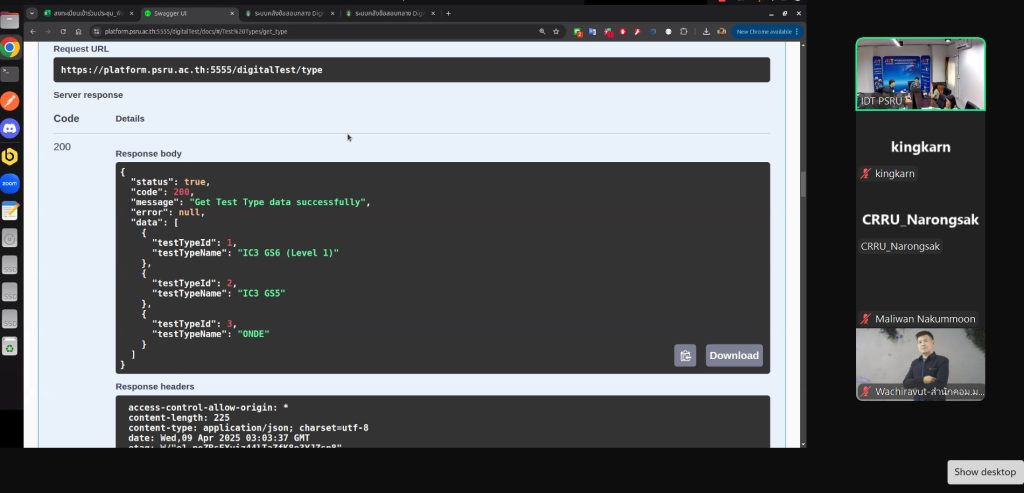1024x493 pixels.
Task: Click the browser reload icon
Action: click(63, 32)
